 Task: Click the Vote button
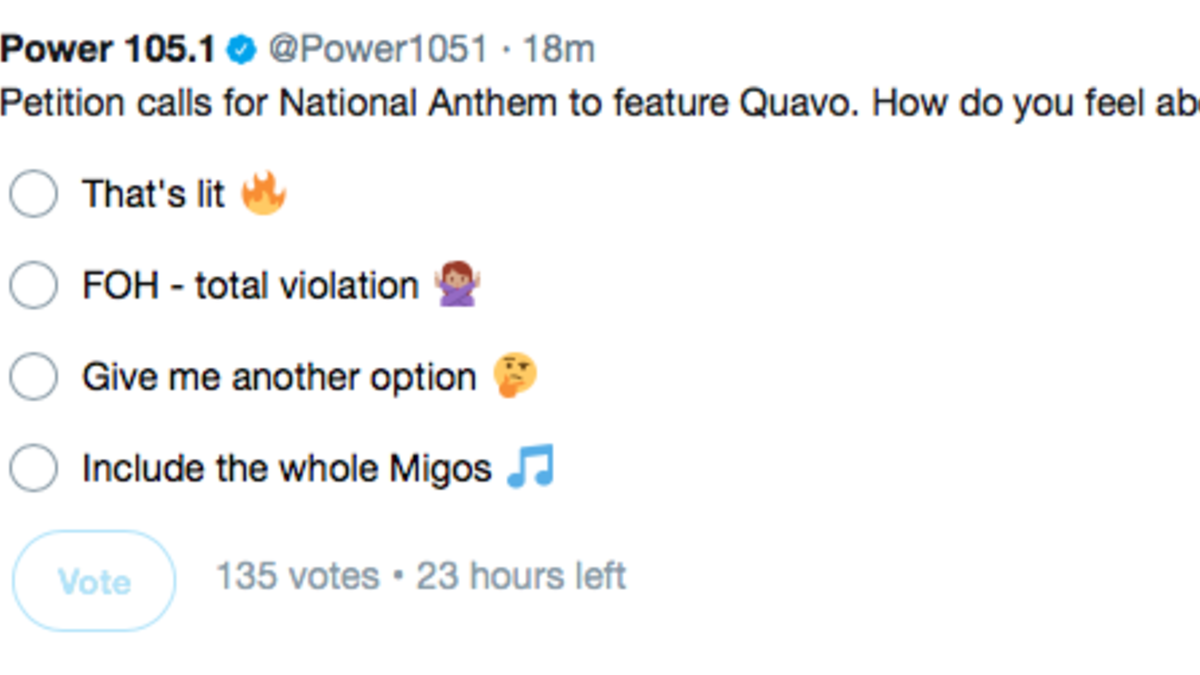tap(94, 581)
